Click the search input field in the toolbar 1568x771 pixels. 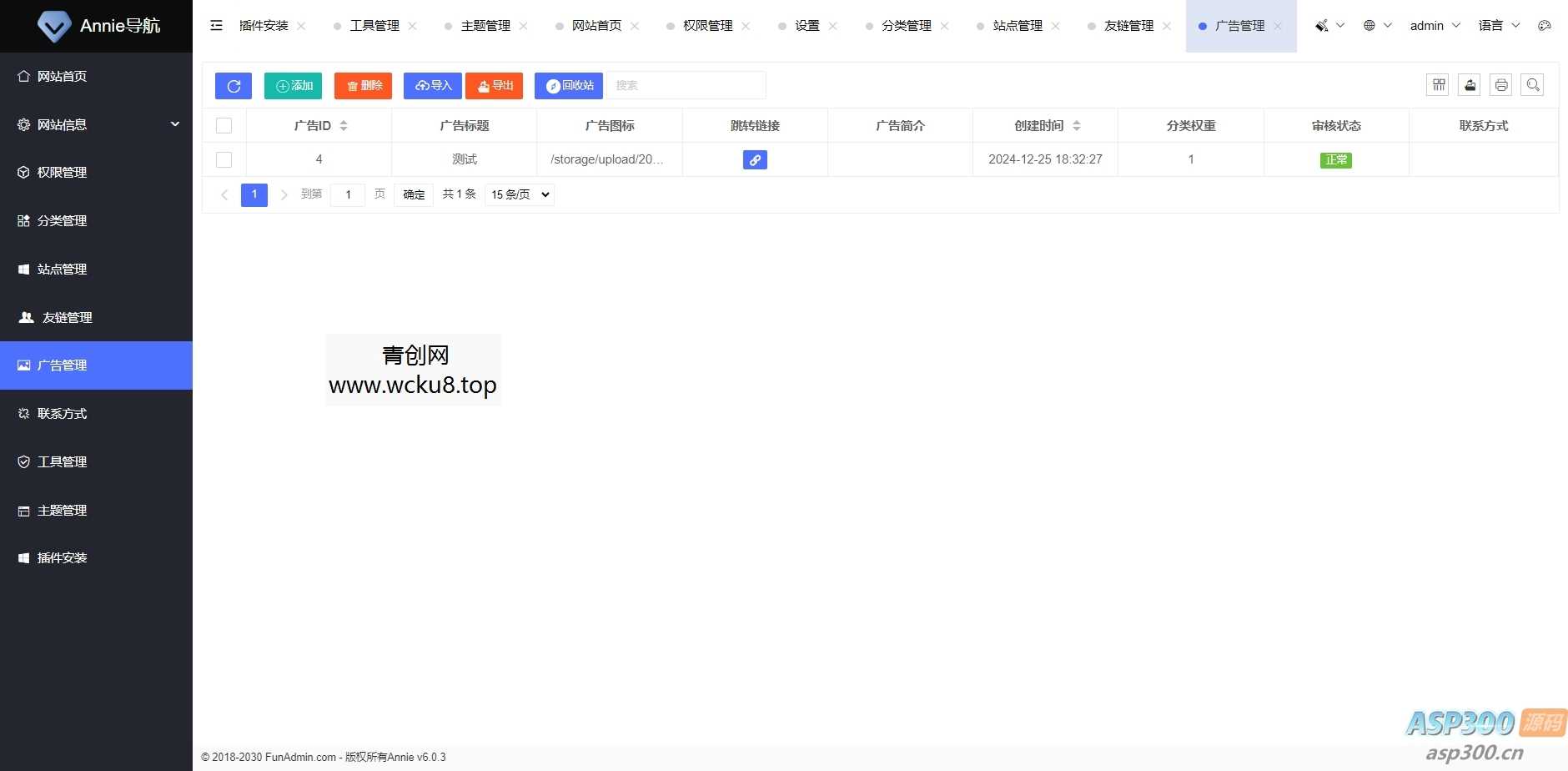[684, 84]
